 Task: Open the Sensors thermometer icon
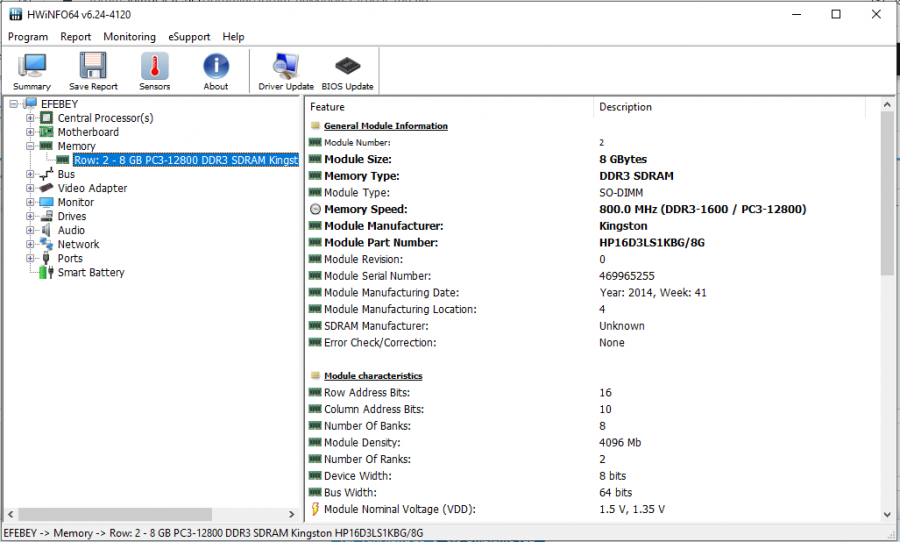click(154, 66)
